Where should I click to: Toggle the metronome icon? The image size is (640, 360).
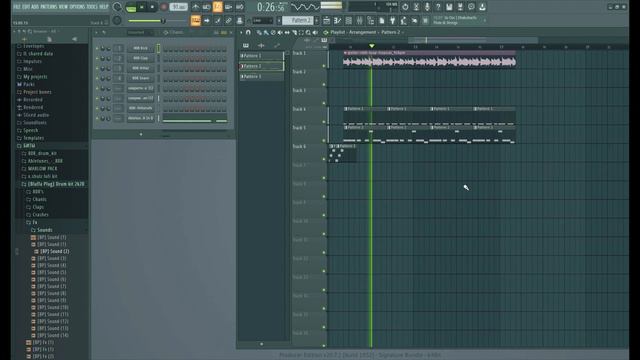pos(195,7)
